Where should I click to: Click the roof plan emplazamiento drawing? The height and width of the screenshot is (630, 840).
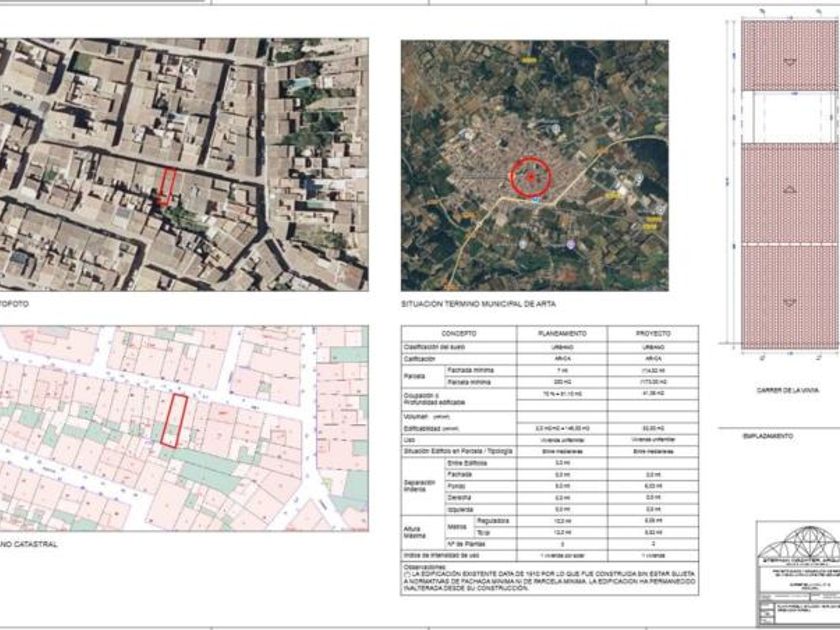point(790,185)
